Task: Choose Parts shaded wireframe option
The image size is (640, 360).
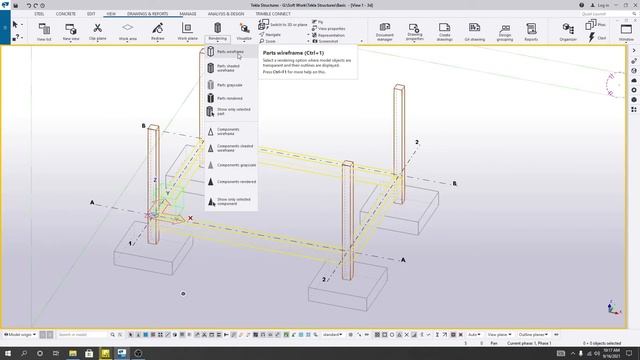Action: pyautogui.click(x=231, y=68)
